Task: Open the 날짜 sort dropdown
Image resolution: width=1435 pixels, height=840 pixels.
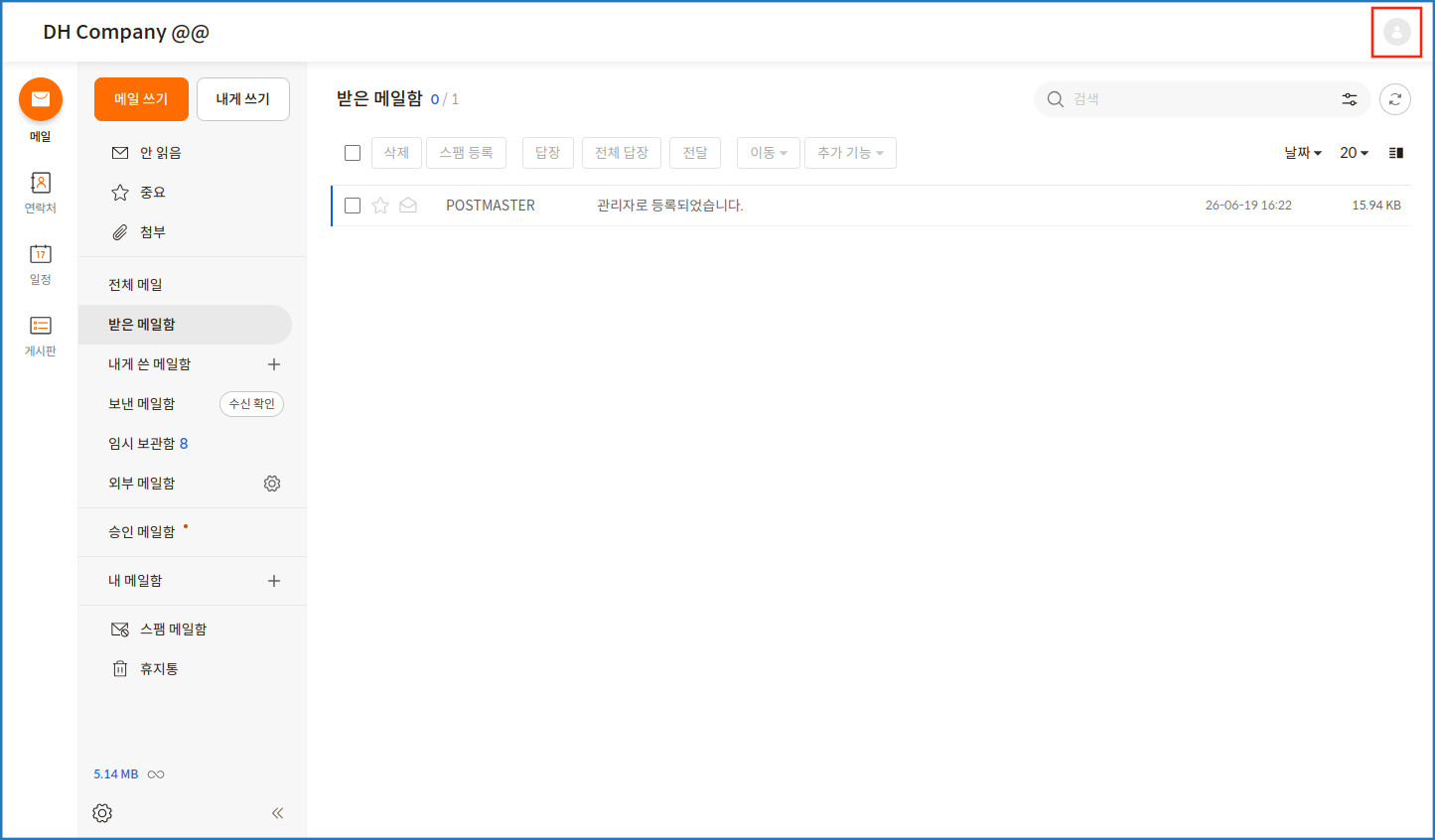Action: [1303, 153]
